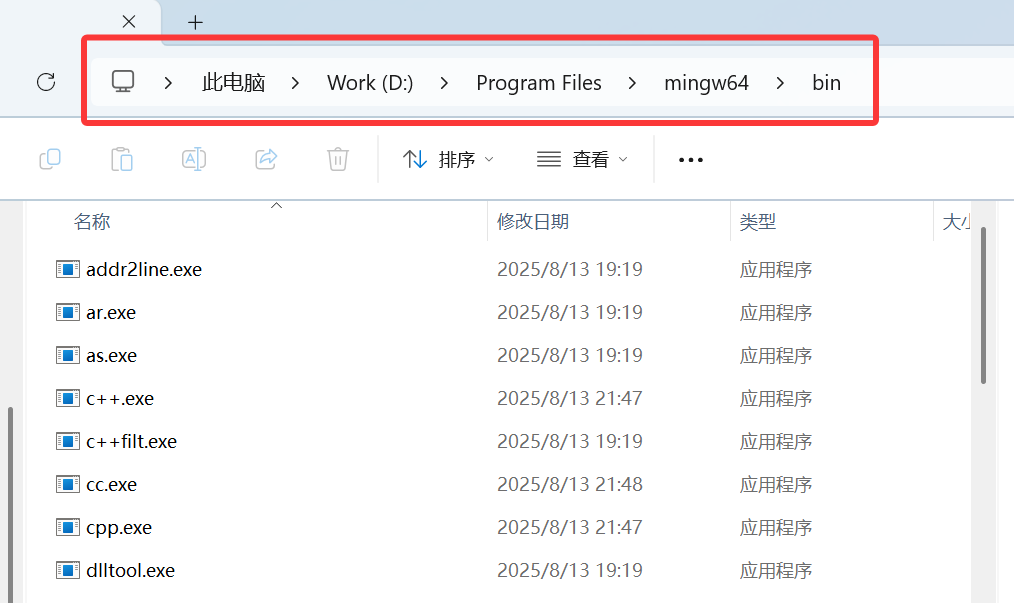Select the ar.exe file
The width and height of the screenshot is (1014, 603).
click(x=111, y=312)
